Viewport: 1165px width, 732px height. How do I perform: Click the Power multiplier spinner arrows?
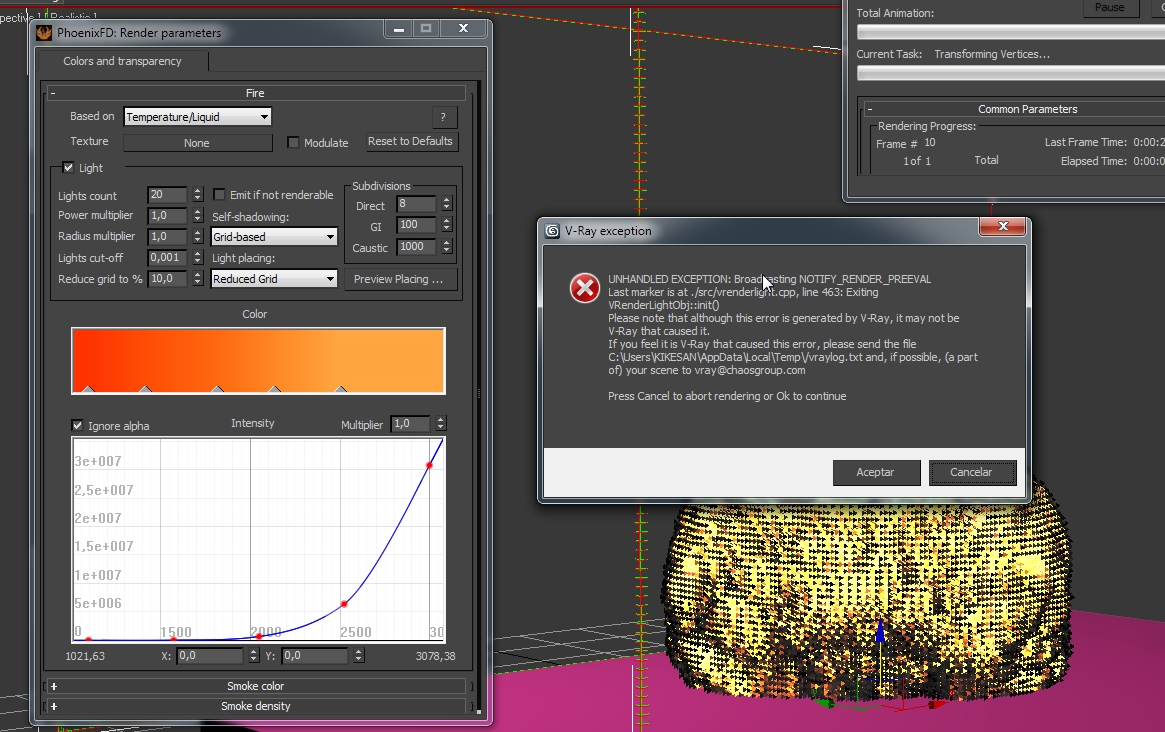(x=198, y=216)
